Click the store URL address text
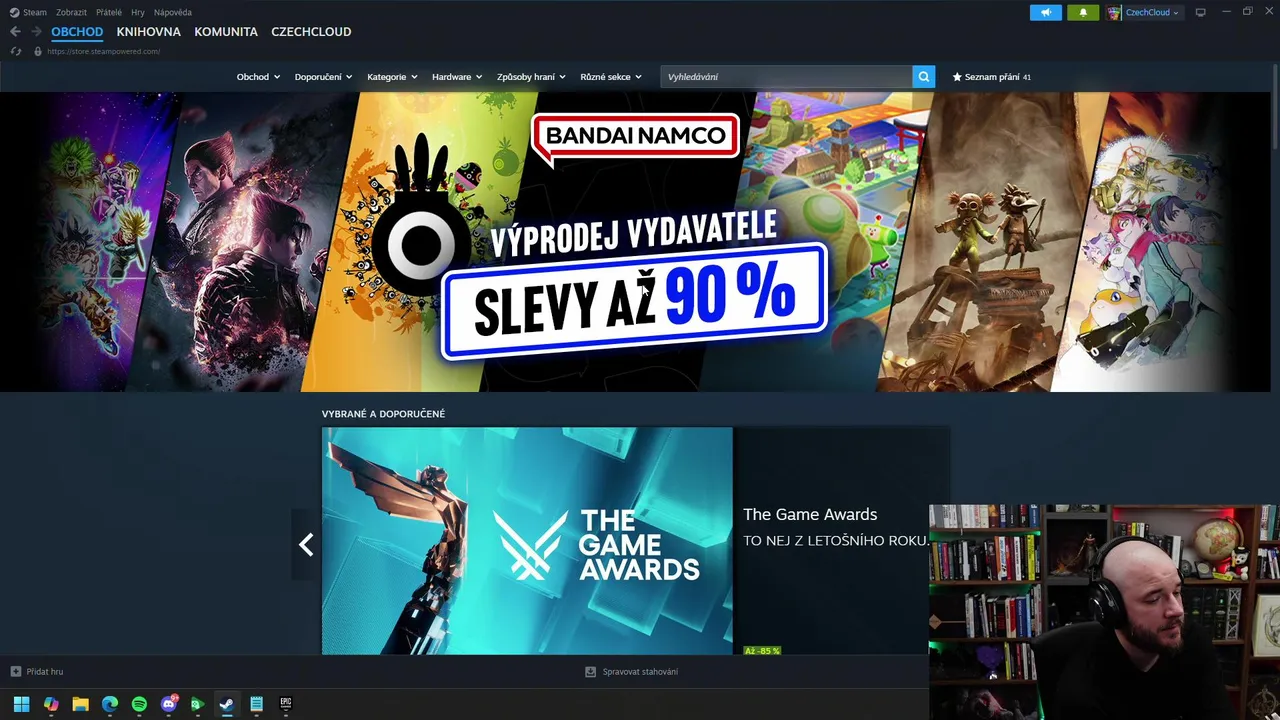The image size is (1280, 720). tap(103, 51)
